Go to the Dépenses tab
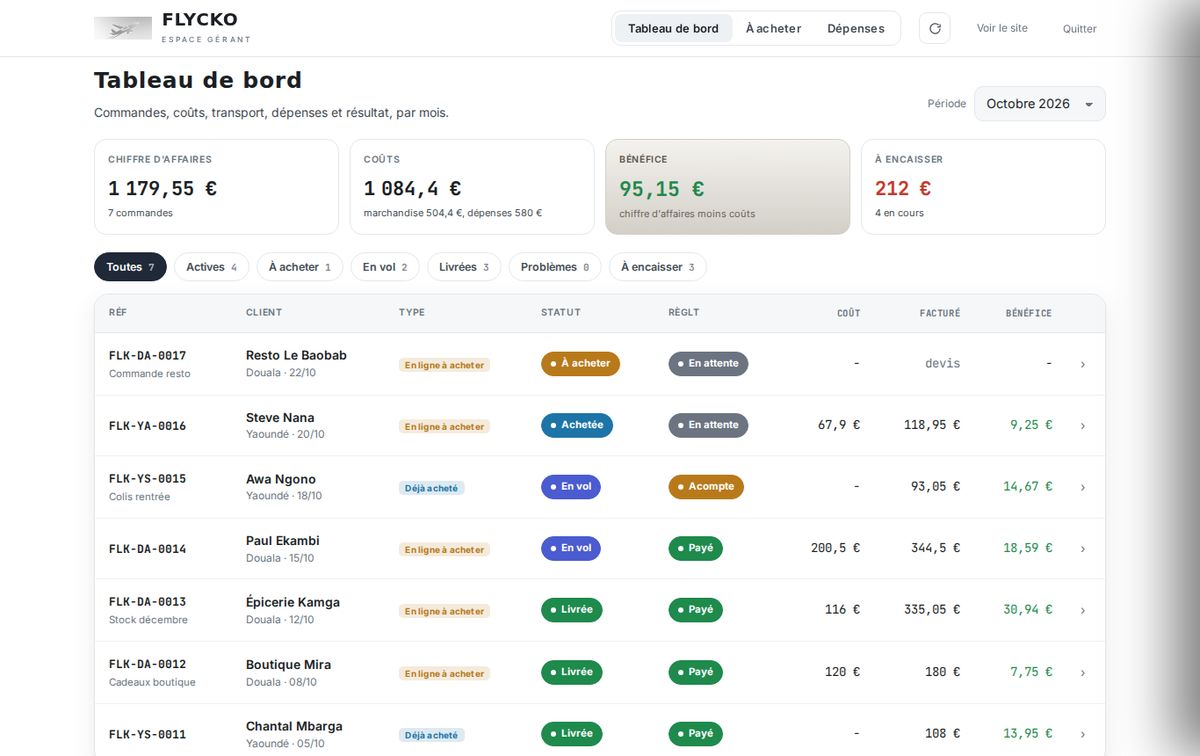The image size is (1200, 756). coord(856,28)
